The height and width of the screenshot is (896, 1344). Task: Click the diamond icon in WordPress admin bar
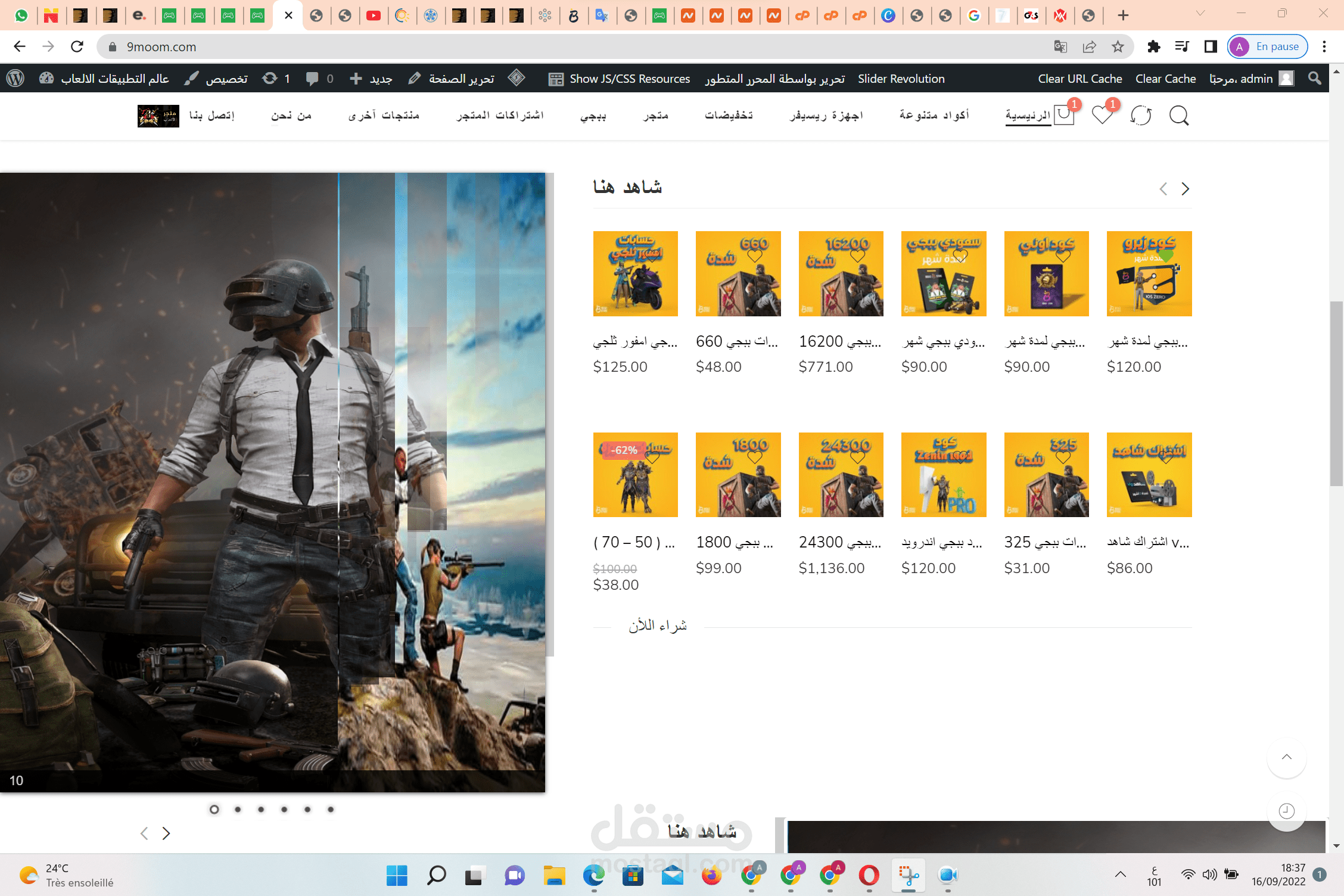(x=517, y=78)
